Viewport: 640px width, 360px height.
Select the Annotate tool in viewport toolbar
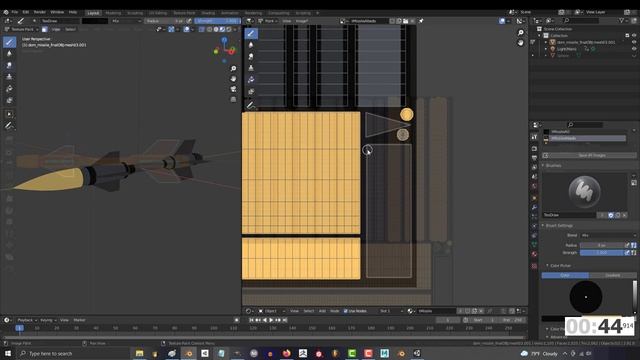tap(9, 126)
